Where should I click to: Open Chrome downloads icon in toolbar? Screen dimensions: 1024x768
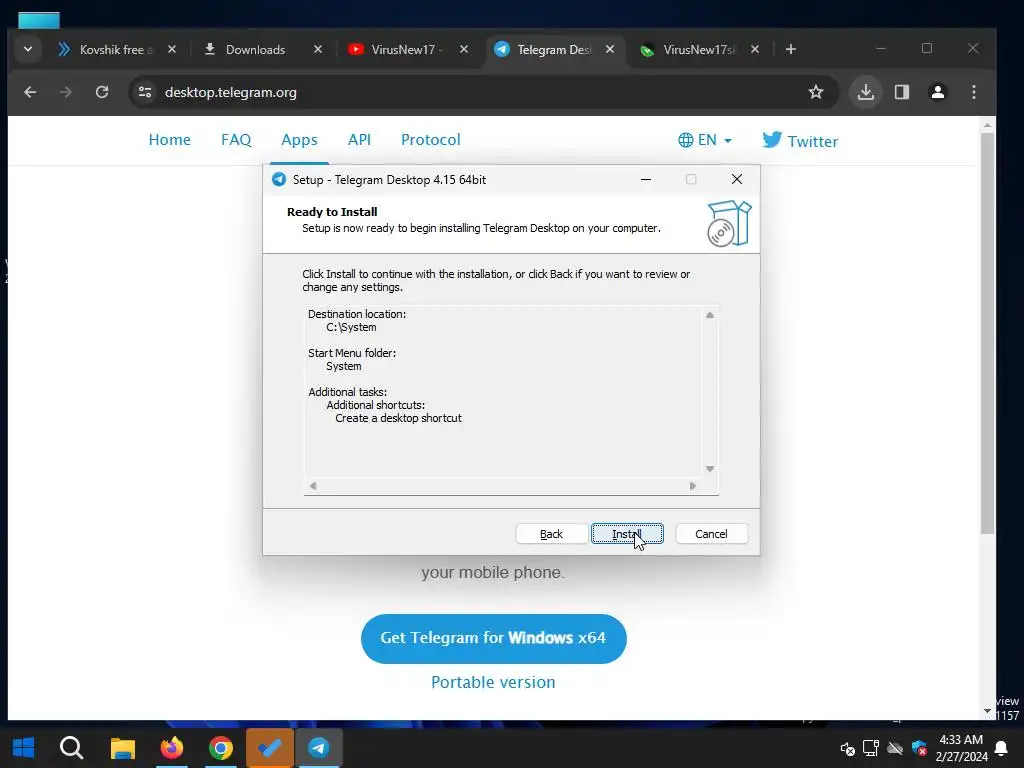click(866, 92)
